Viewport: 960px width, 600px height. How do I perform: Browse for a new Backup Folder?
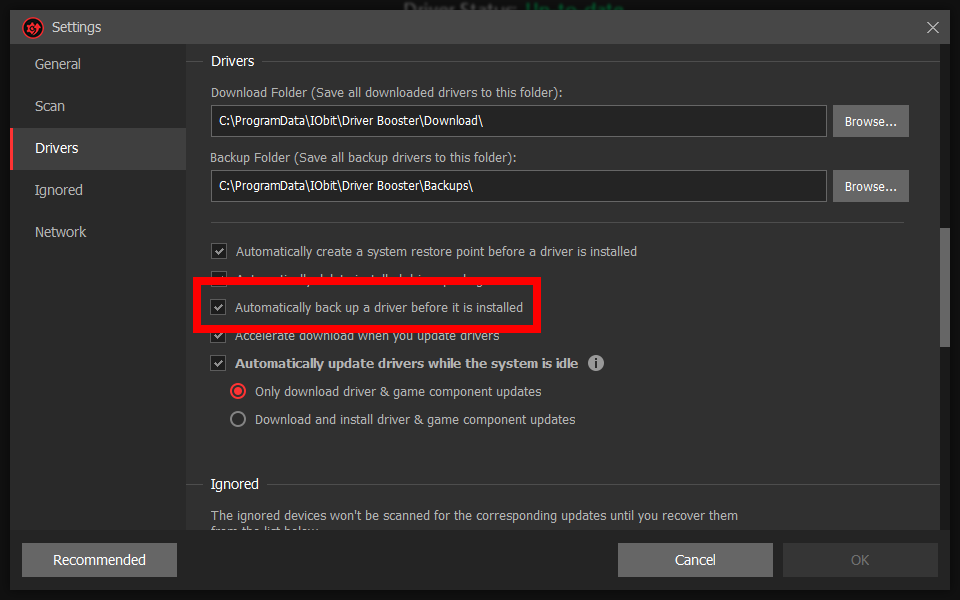(x=870, y=186)
